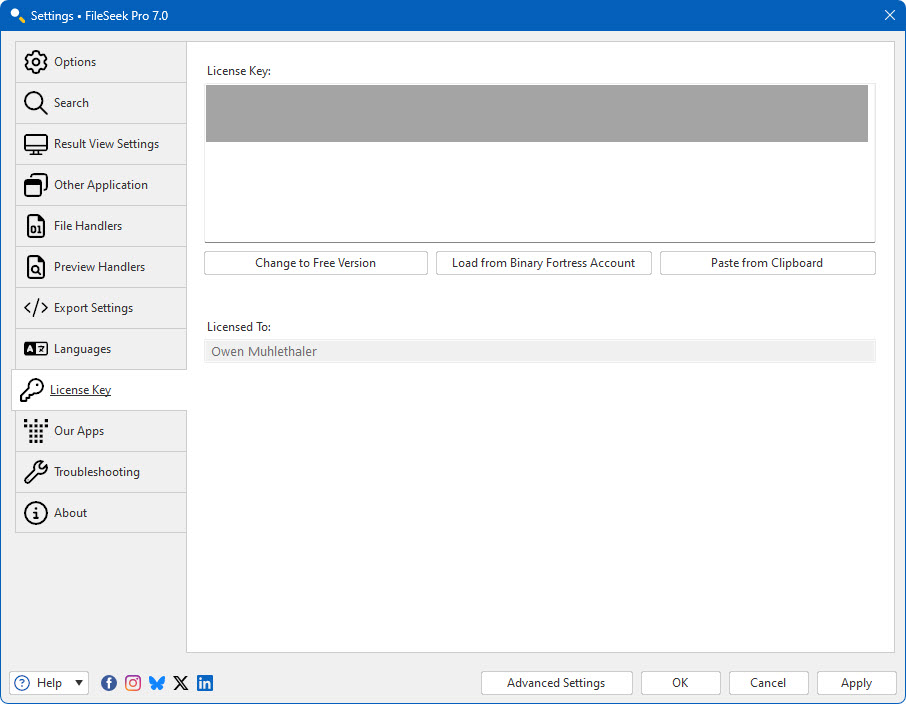The image size is (906, 704).
Task: Open the LinkedIn social link icon
Action: point(205,683)
